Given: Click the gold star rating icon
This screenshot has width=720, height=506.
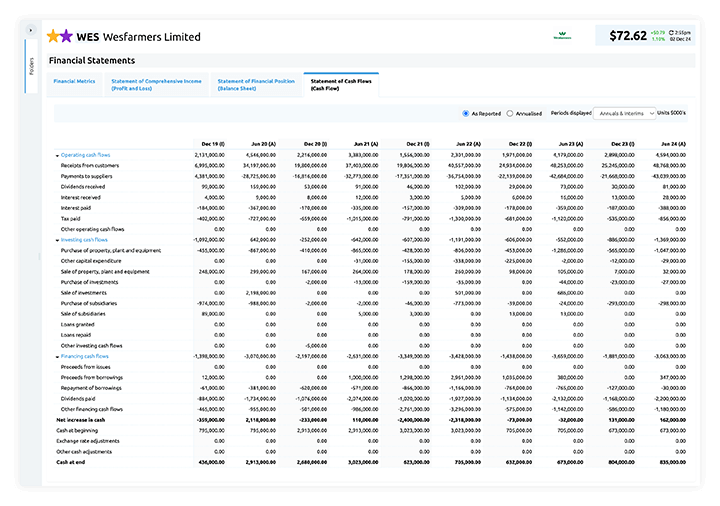Looking at the screenshot, I should [53, 36].
